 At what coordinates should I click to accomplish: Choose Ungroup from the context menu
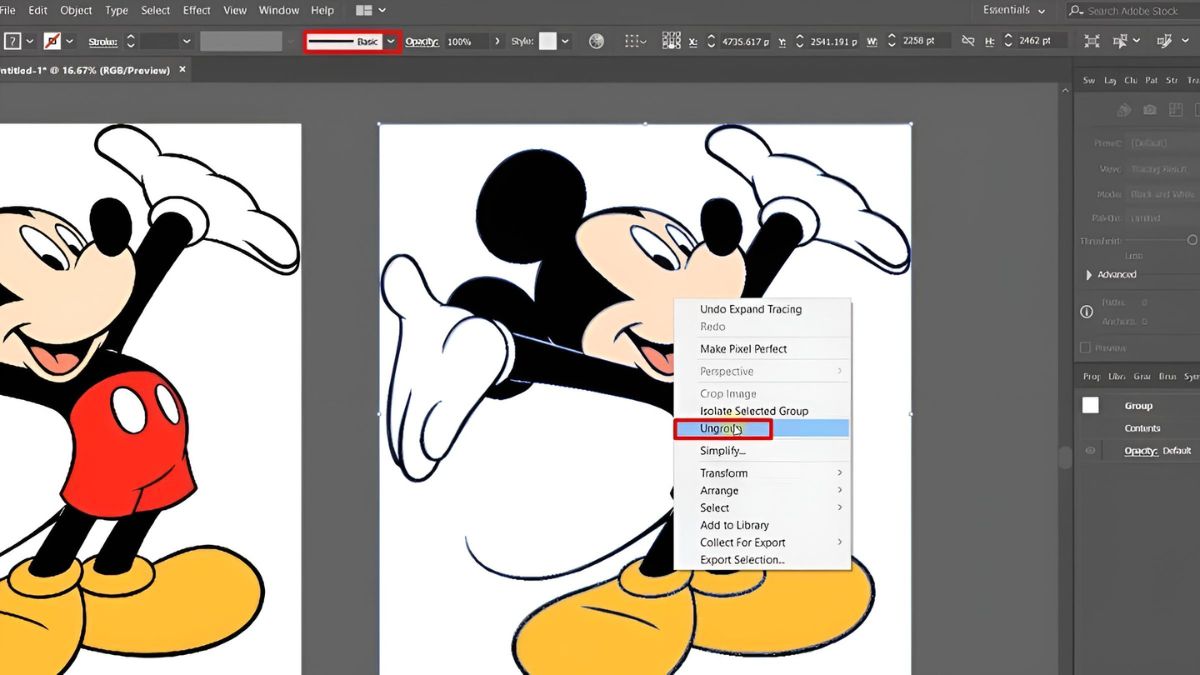click(x=762, y=428)
